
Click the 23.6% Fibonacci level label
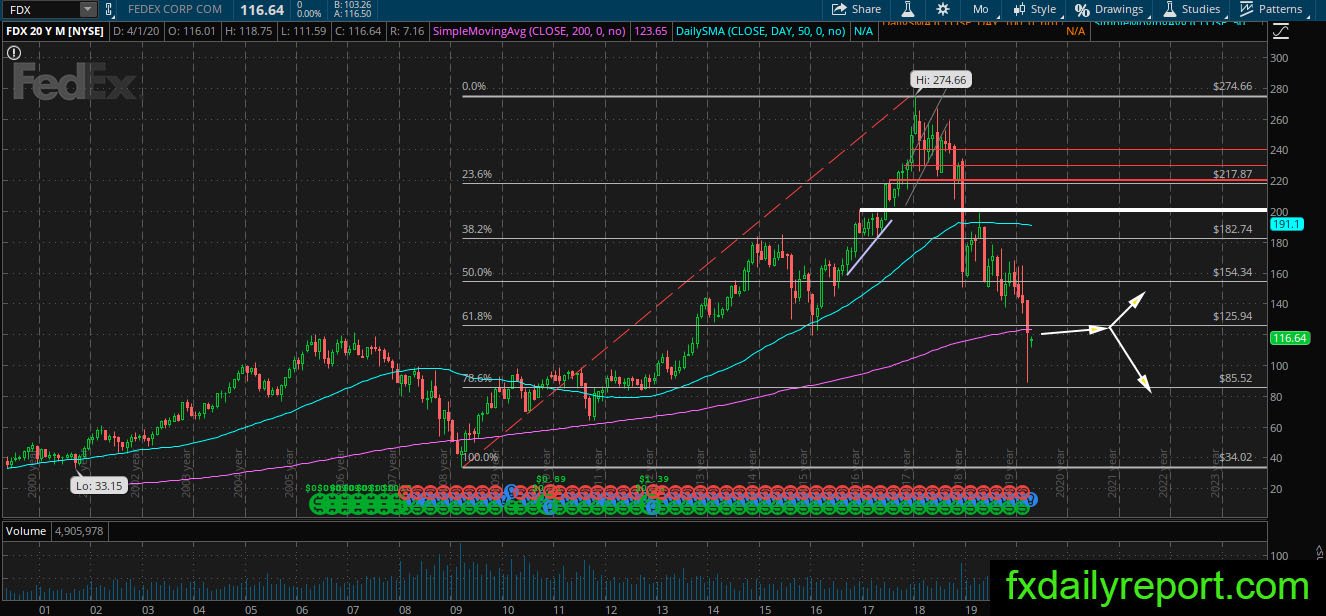click(x=476, y=174)
